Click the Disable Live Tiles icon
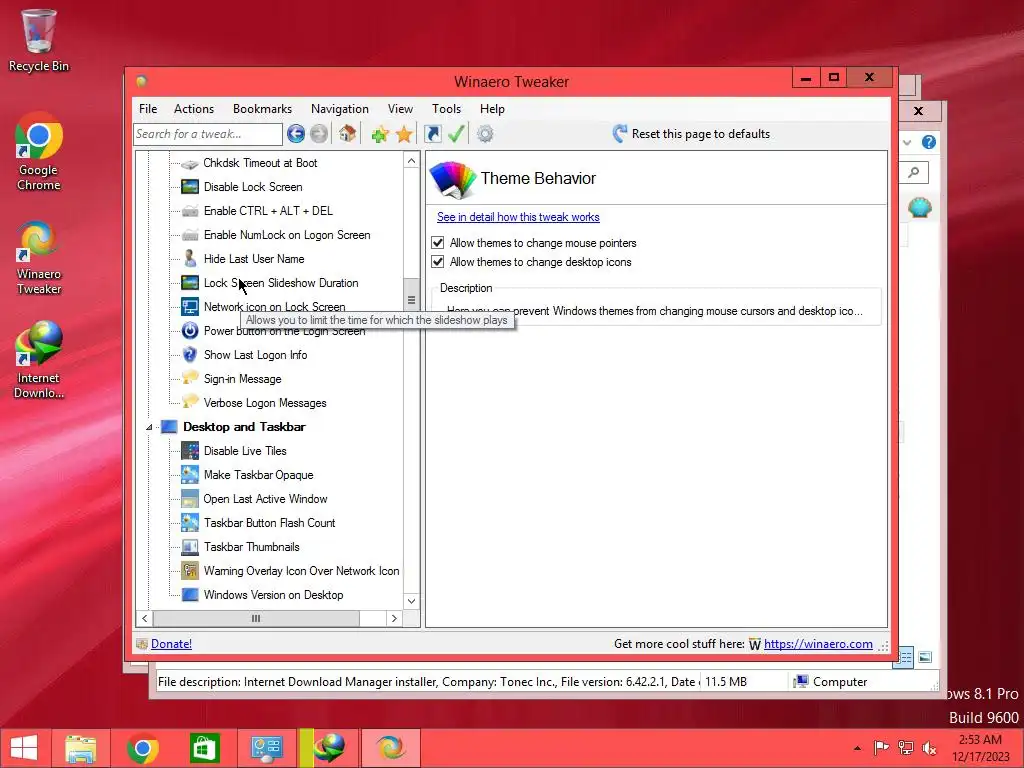Screen dimensions: 1024x768 click(x=190, y=451)
